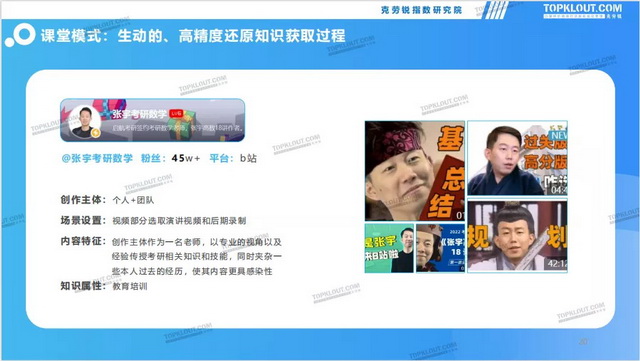640x361 pixels.
Task: Click the profile avatar in 张宇考研数学 banner
Action: click(x=84, y=122)
